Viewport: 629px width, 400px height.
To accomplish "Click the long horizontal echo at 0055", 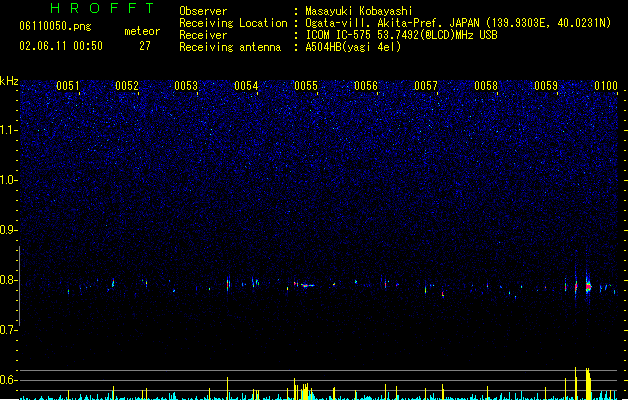I will point(308,286).
